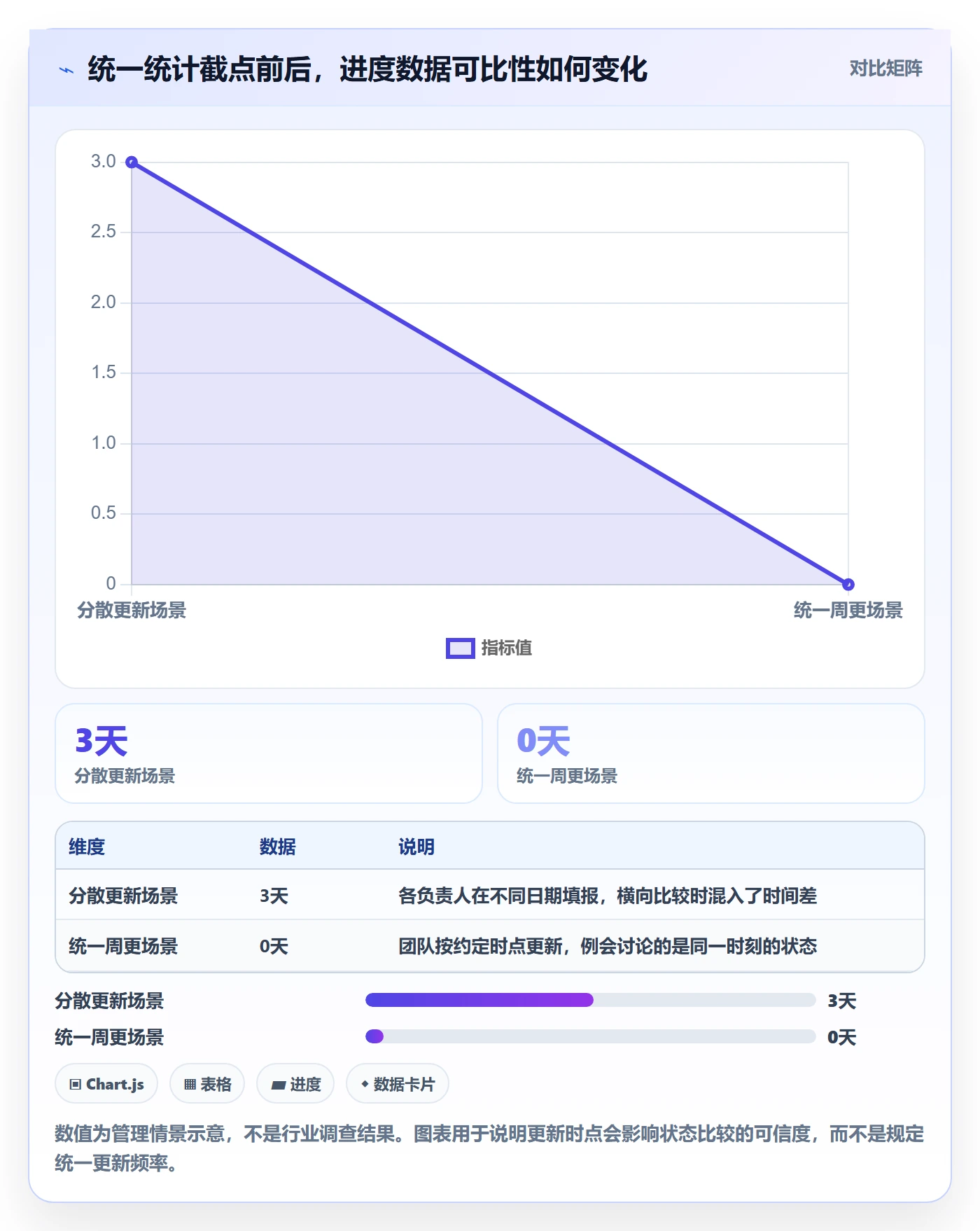Click the 数据 column header

click(x=278, y=847)
